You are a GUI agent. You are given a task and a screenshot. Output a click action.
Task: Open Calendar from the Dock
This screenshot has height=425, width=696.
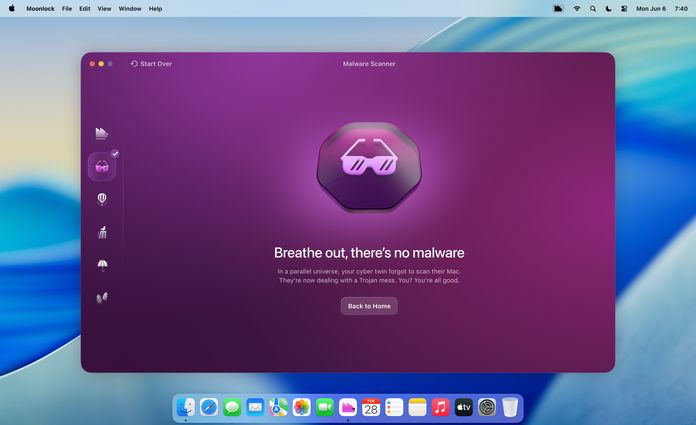click(x=371, y=407)
